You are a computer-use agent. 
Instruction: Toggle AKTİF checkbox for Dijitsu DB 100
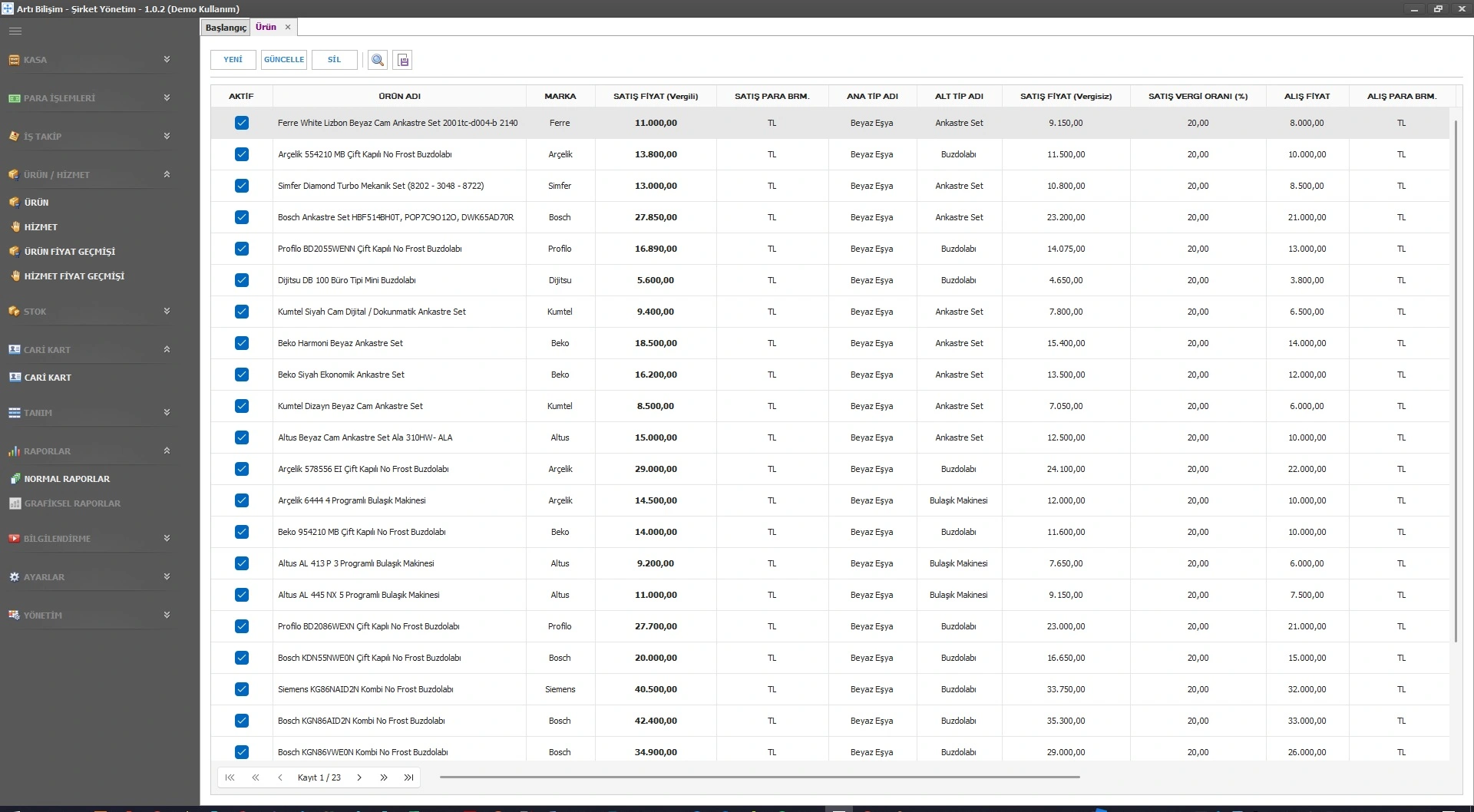(x=242, y=280)
